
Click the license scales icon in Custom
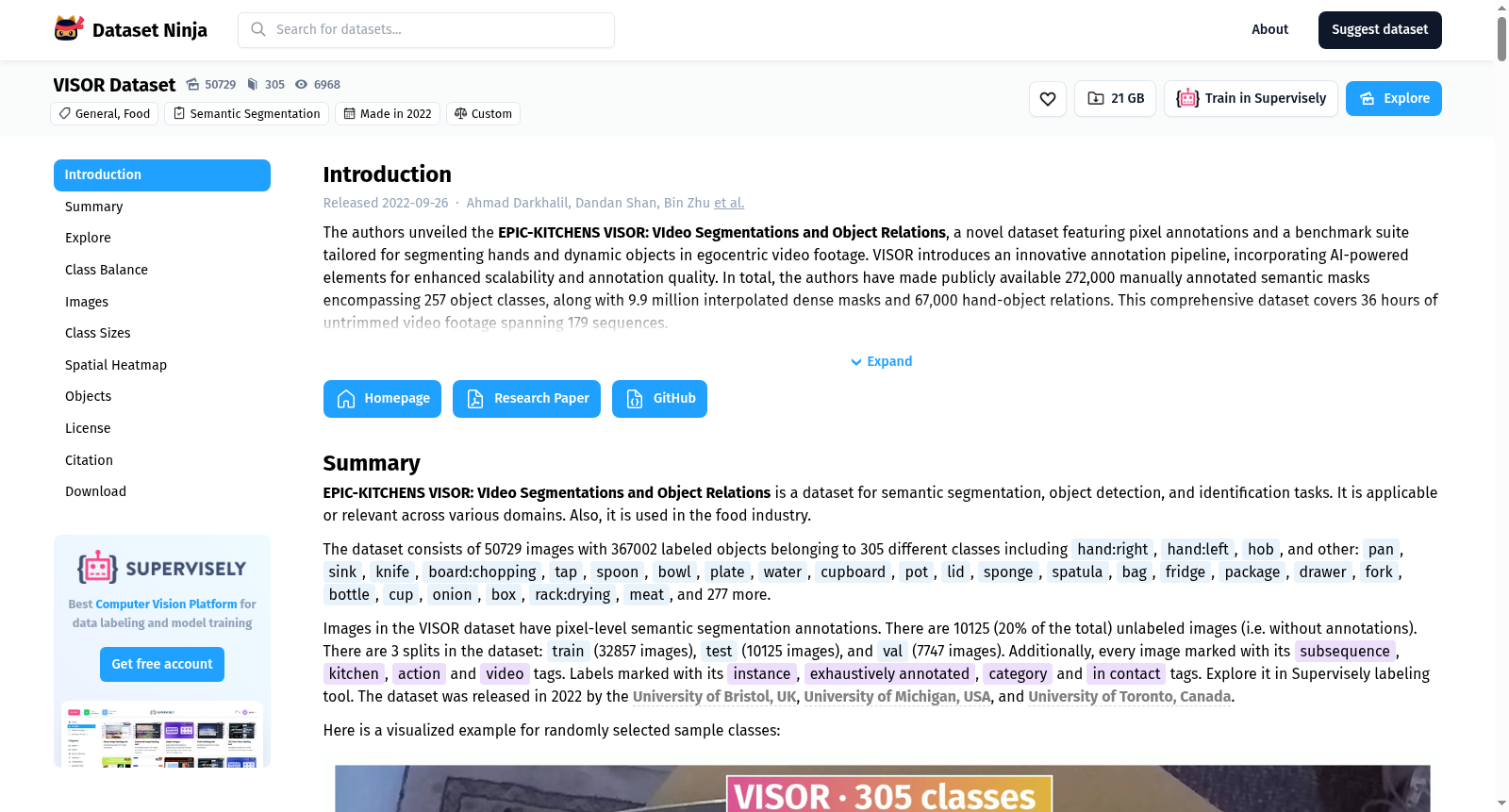460,113
